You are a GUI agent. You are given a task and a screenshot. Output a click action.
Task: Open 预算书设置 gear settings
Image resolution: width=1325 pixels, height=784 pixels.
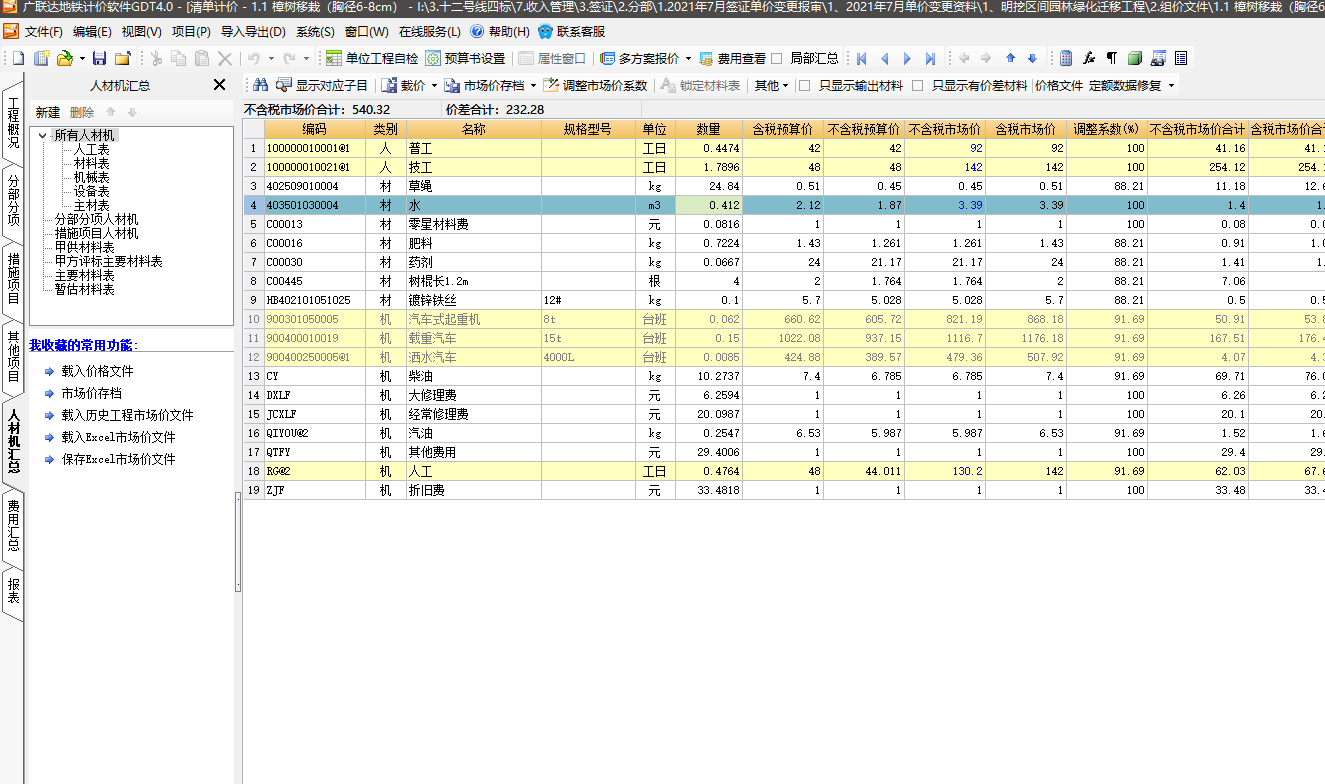465,59
